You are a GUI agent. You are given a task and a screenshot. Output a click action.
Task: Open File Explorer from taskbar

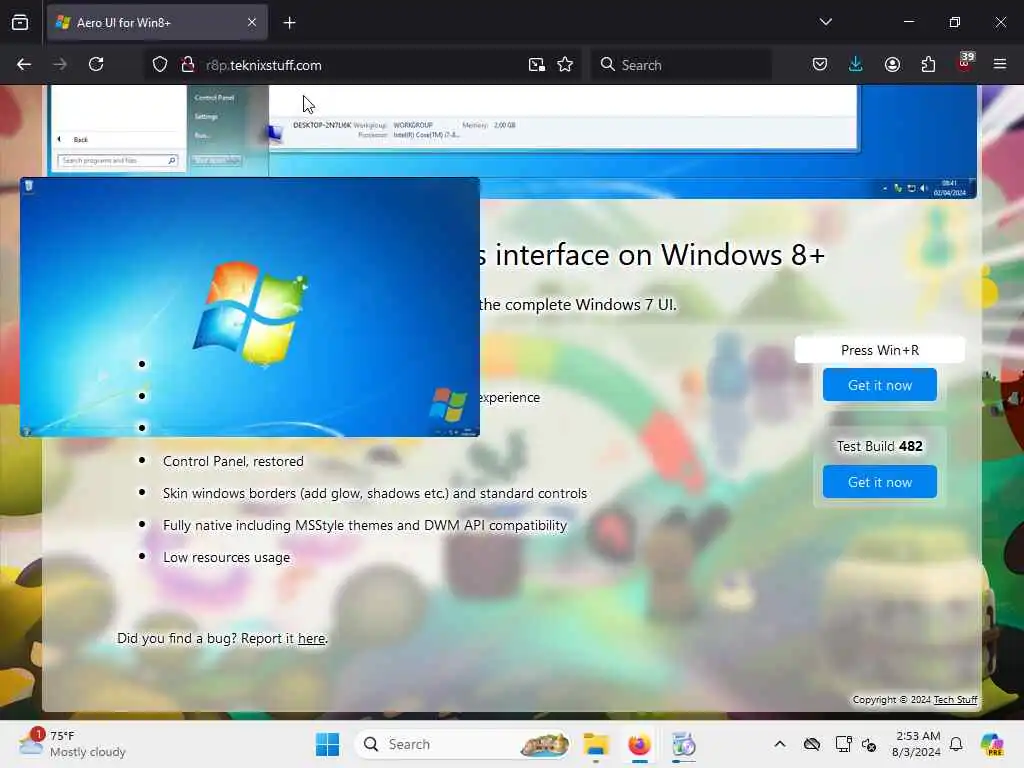click(x=596, y=744)
